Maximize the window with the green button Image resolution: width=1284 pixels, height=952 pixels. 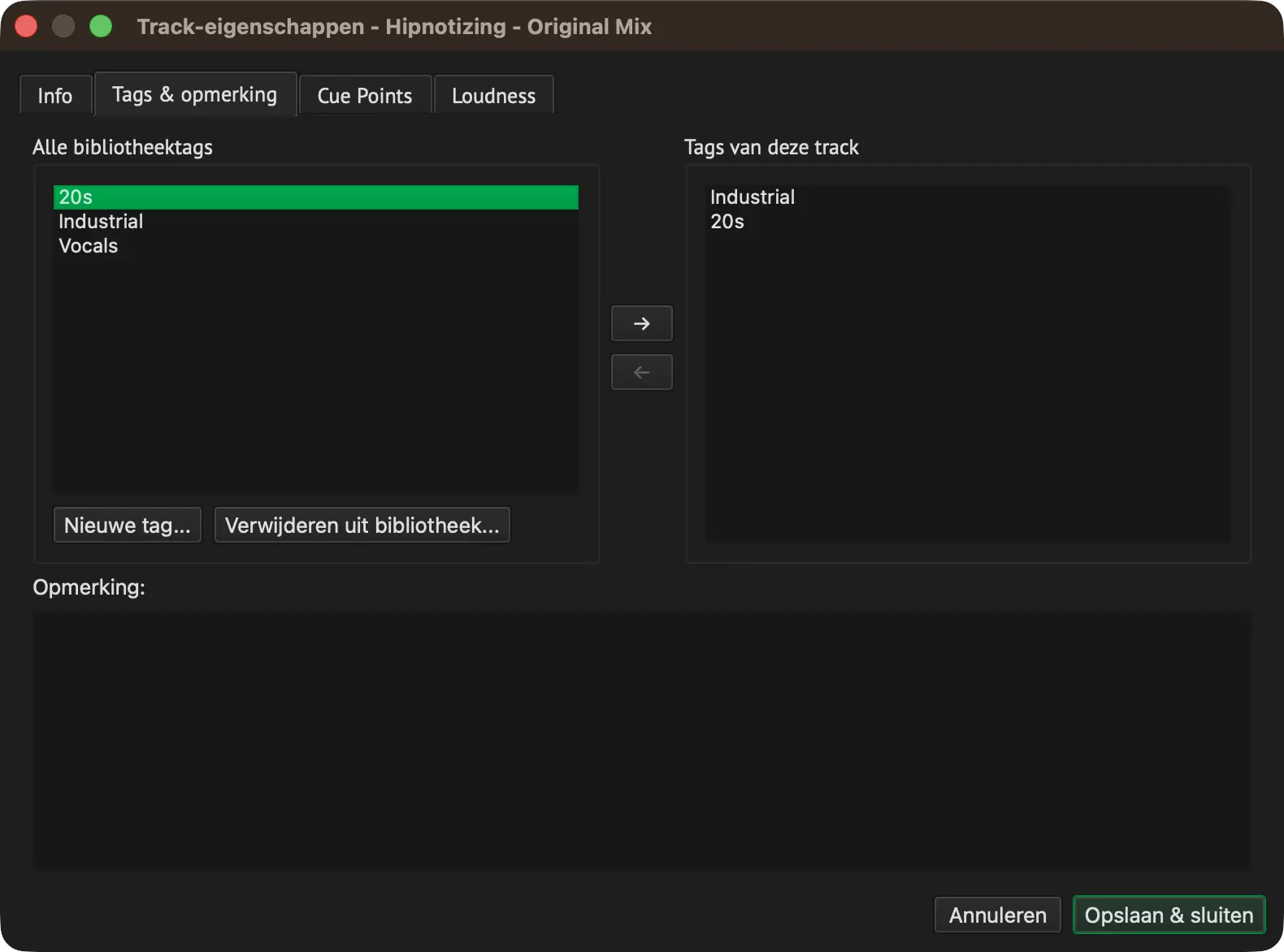101,26
